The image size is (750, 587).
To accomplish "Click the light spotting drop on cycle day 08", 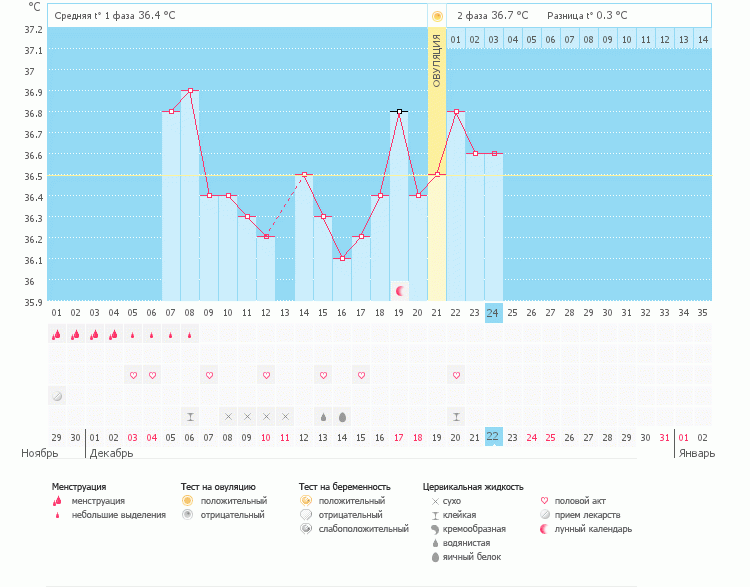I will (x=190, y=335).
